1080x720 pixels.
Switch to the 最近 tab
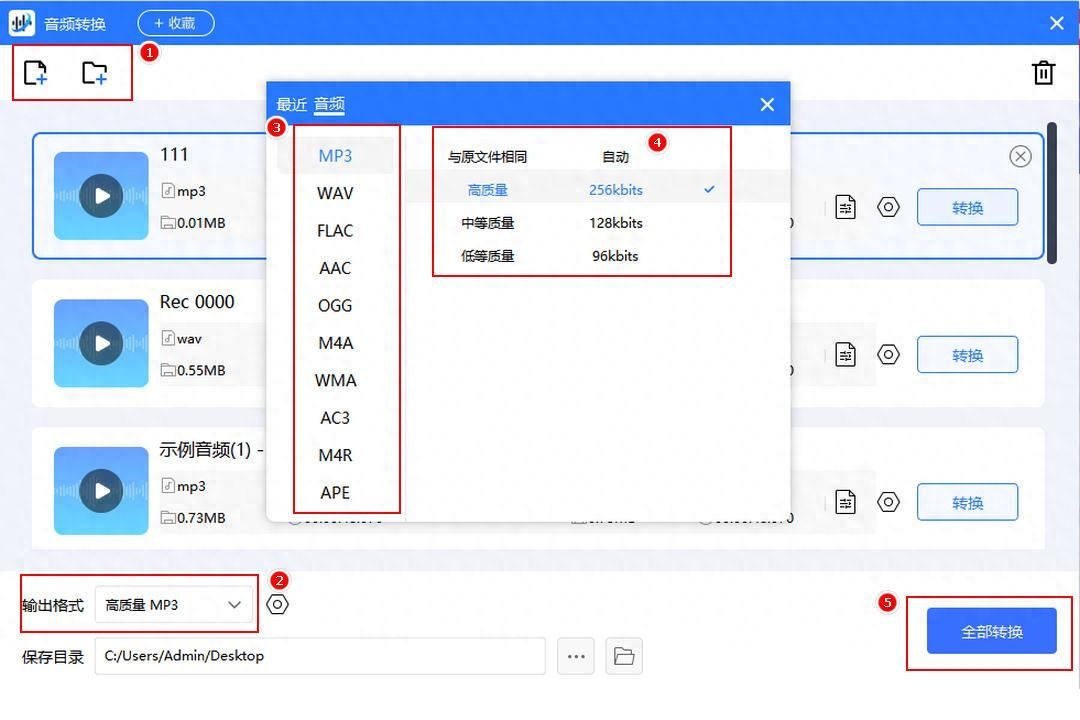(291, 104)
